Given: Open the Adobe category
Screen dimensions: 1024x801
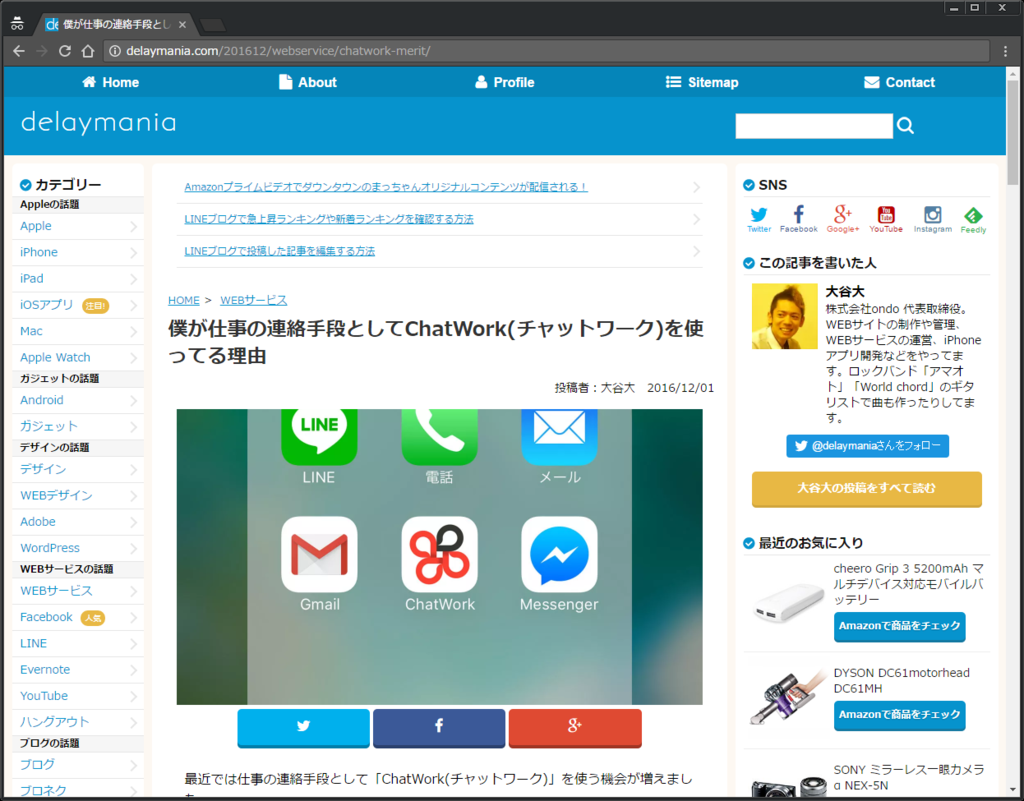Looking at the screenshot, I should (78, 522).
